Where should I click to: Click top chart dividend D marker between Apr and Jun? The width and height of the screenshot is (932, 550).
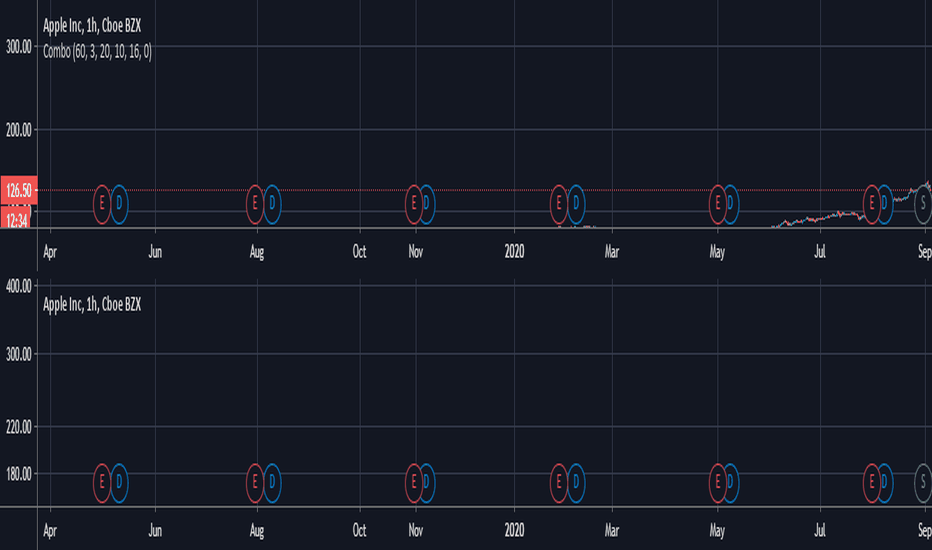click(119, 204)
